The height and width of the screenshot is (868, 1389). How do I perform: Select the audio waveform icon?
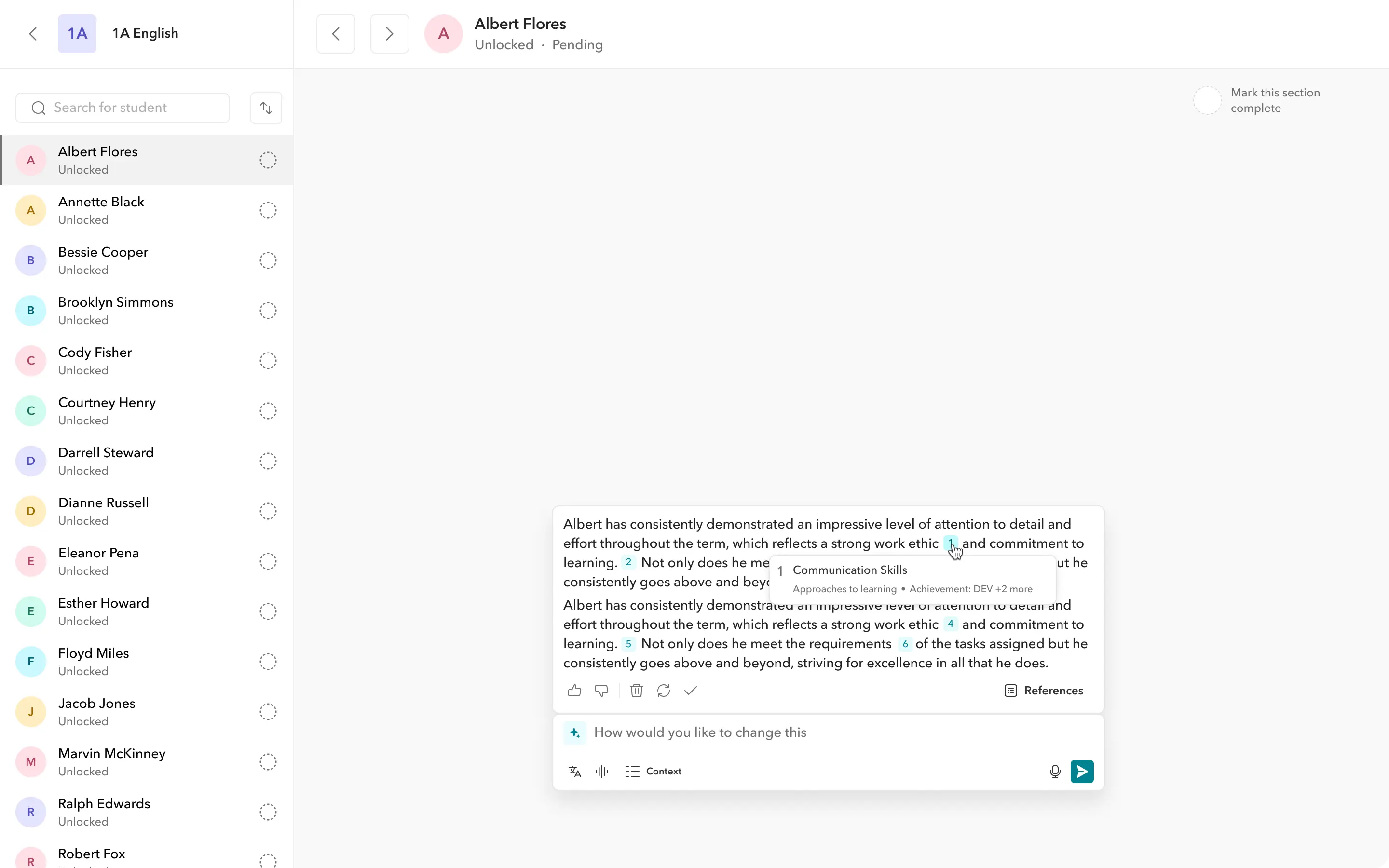[601, 771]
